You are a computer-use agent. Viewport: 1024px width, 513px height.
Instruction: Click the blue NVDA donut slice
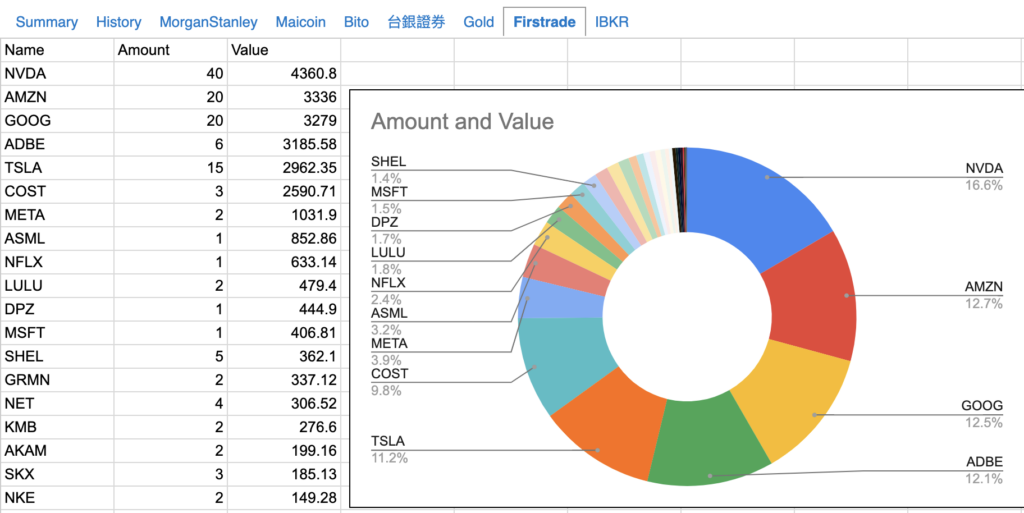pos(760,200)
